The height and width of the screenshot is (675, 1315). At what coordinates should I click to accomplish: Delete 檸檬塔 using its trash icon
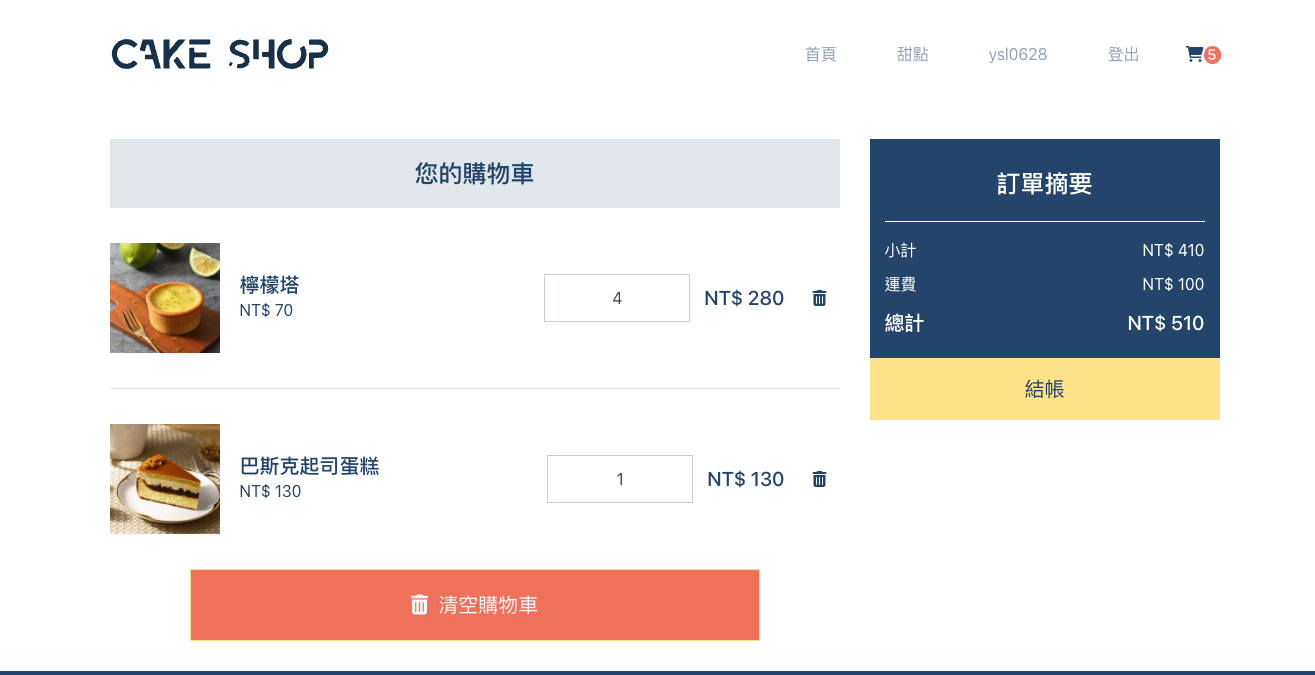(819, 298)
